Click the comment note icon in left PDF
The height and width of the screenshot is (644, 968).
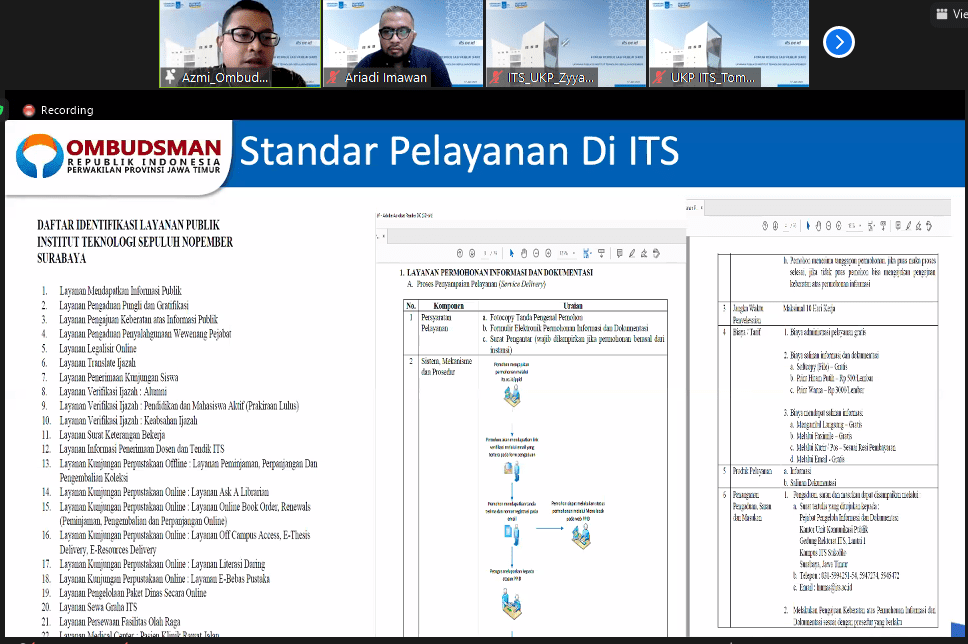(620, 253)
